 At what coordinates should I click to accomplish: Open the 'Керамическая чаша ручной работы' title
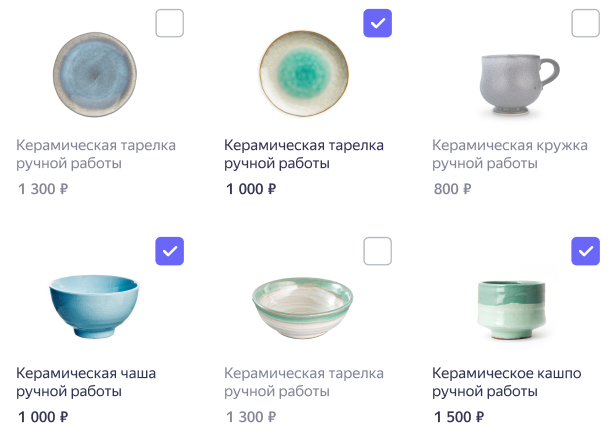click(86, 382)
